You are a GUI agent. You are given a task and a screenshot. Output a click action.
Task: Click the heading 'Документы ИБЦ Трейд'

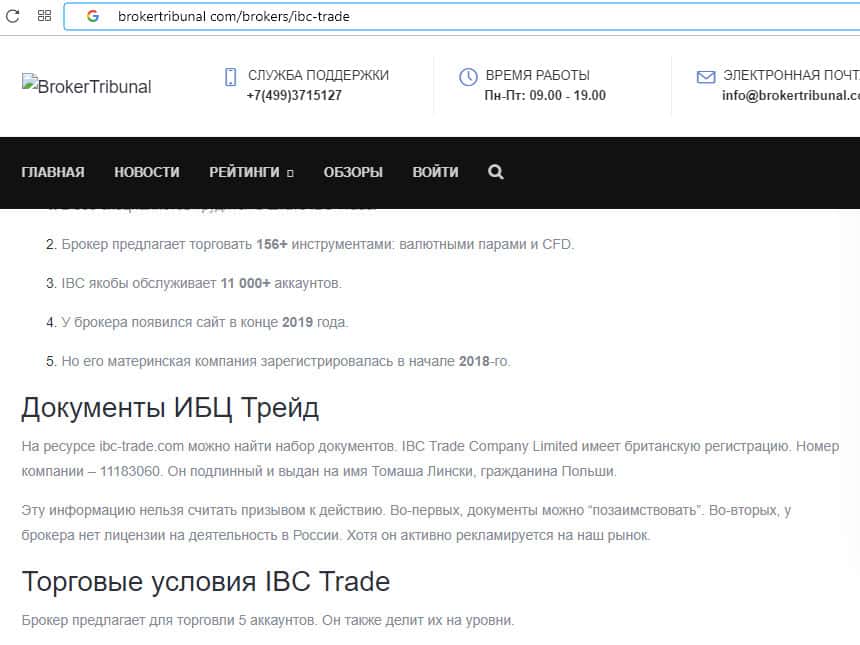pyautogui.click(x=170, y=408)
